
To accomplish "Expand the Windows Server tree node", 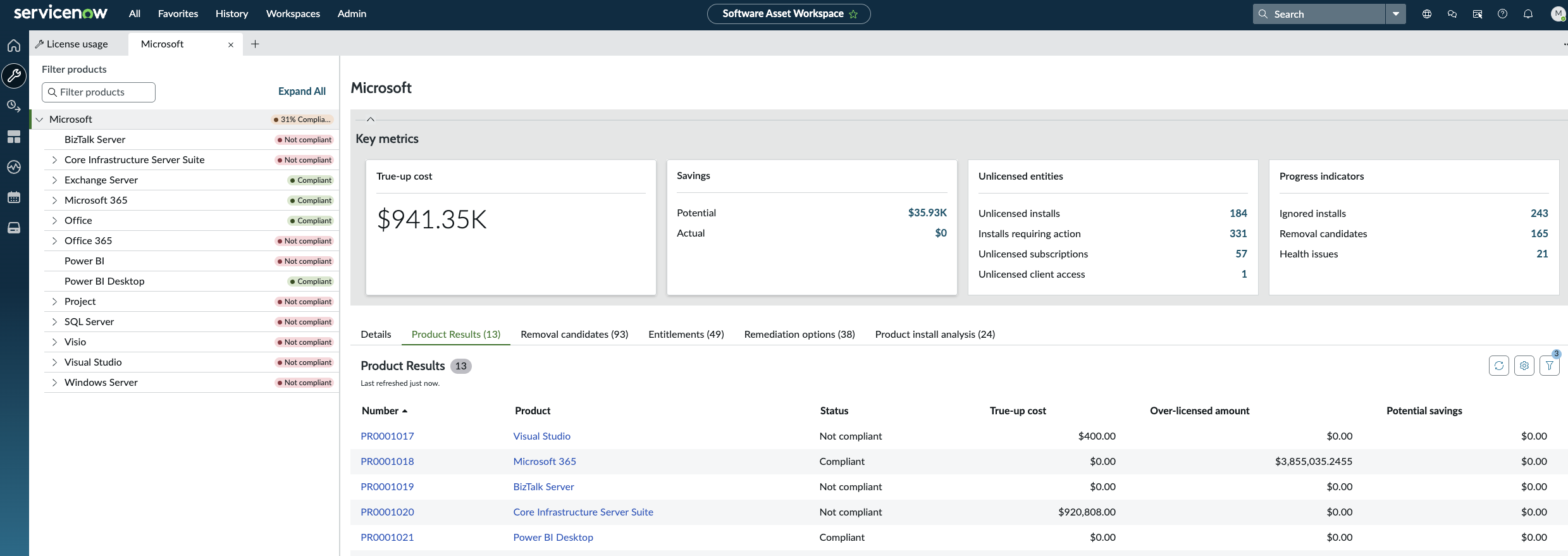I will coord(54,383).
